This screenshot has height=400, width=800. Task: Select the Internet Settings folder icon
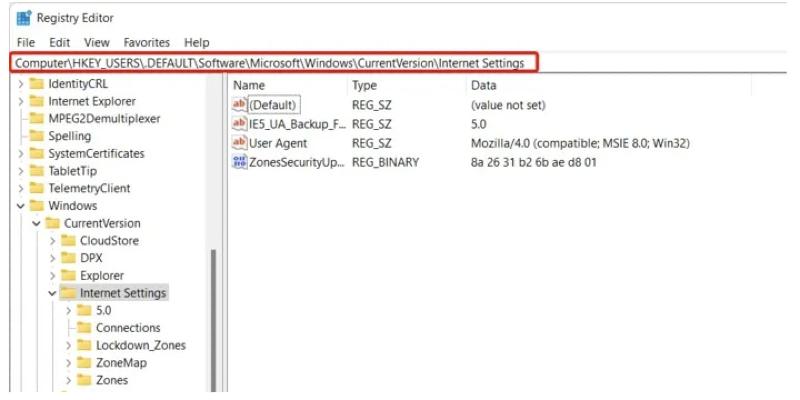pyautogui.click(x=68, y=293)
